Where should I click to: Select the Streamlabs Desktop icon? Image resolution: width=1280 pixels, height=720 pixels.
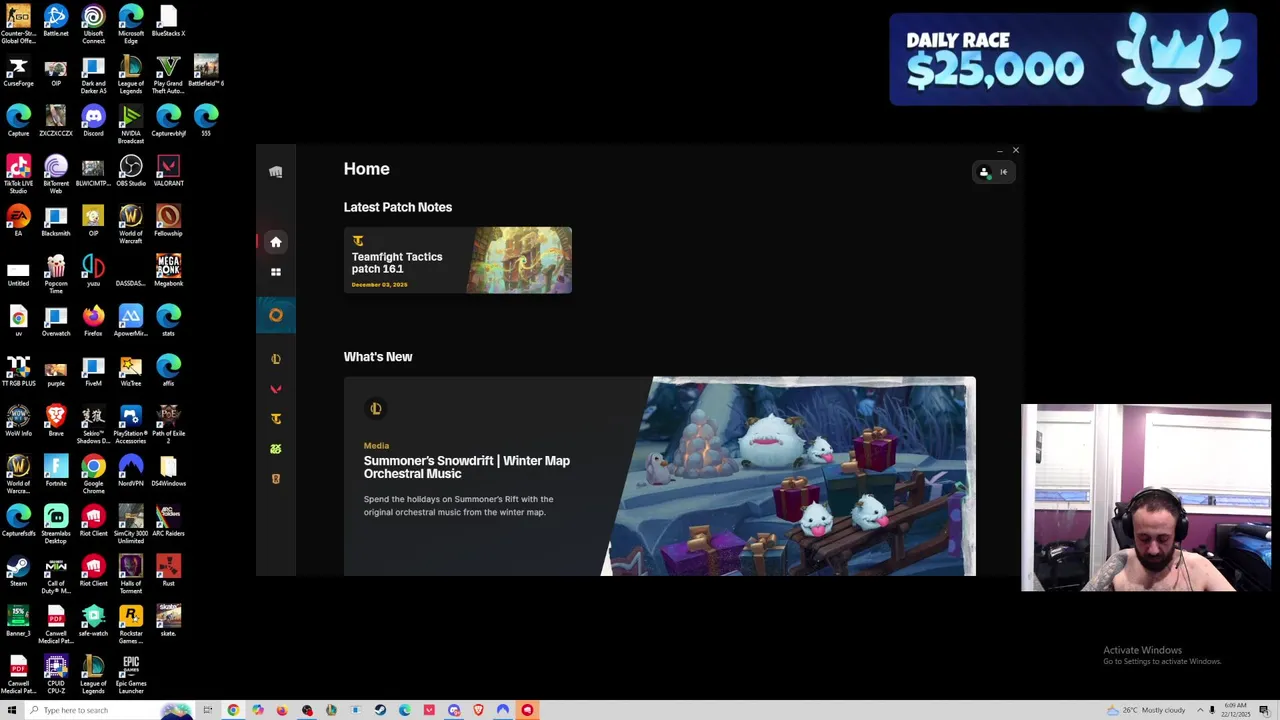pos(56,524)
